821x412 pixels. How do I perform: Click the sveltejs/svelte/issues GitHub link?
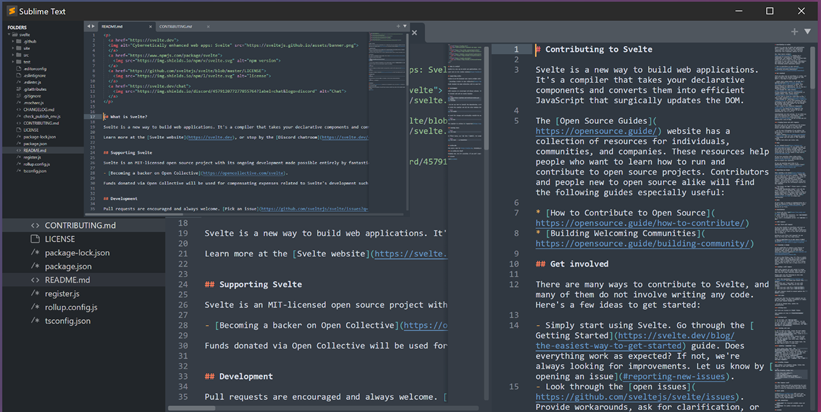pos(637,397)
